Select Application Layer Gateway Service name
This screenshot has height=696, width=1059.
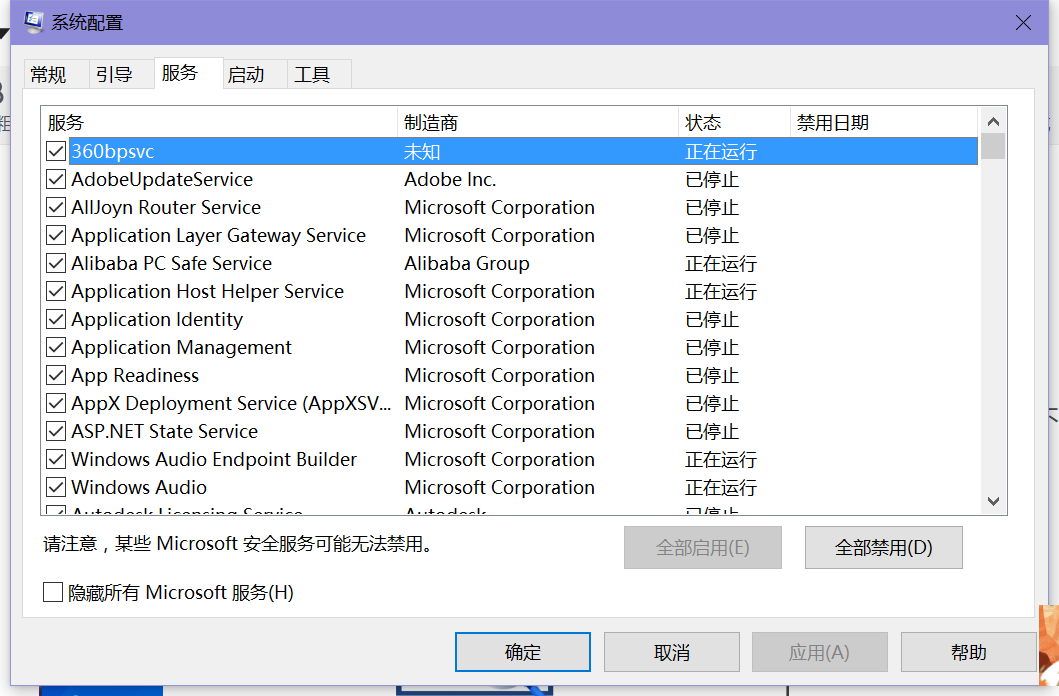pos(219,236)
